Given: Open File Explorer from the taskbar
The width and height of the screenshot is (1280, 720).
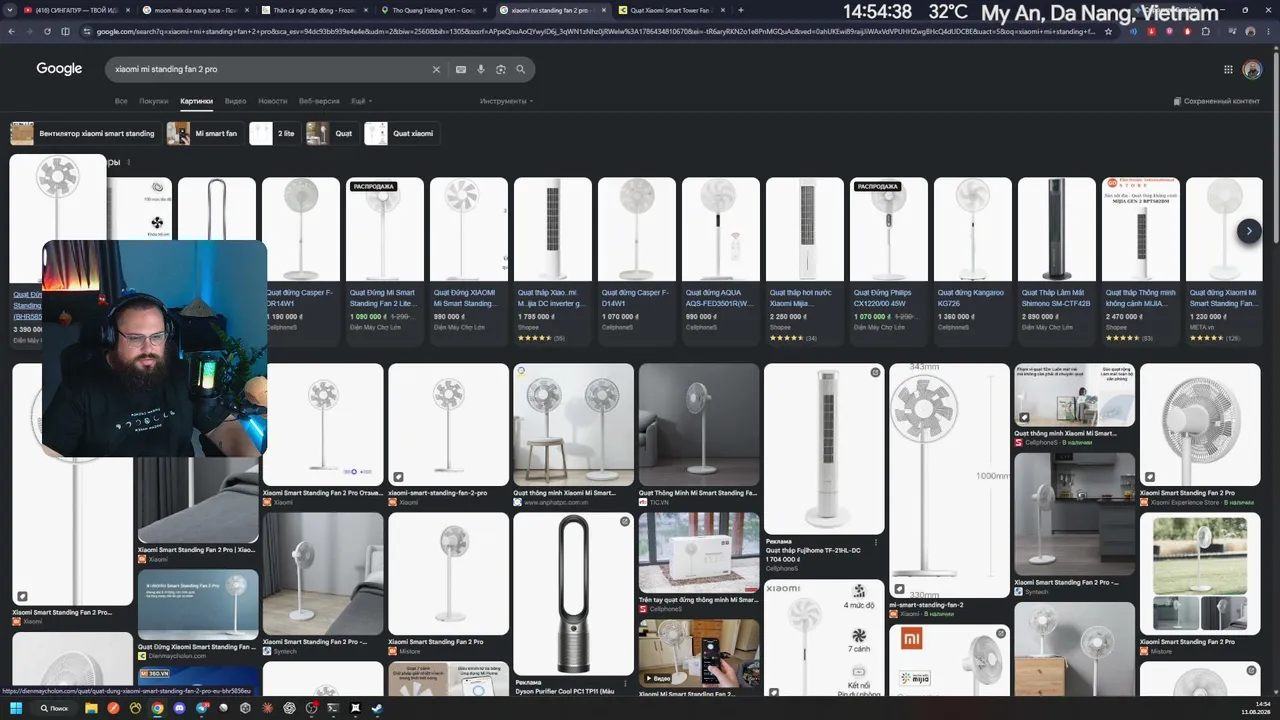Looking at the screenshot, I should (x=91, y=708).
